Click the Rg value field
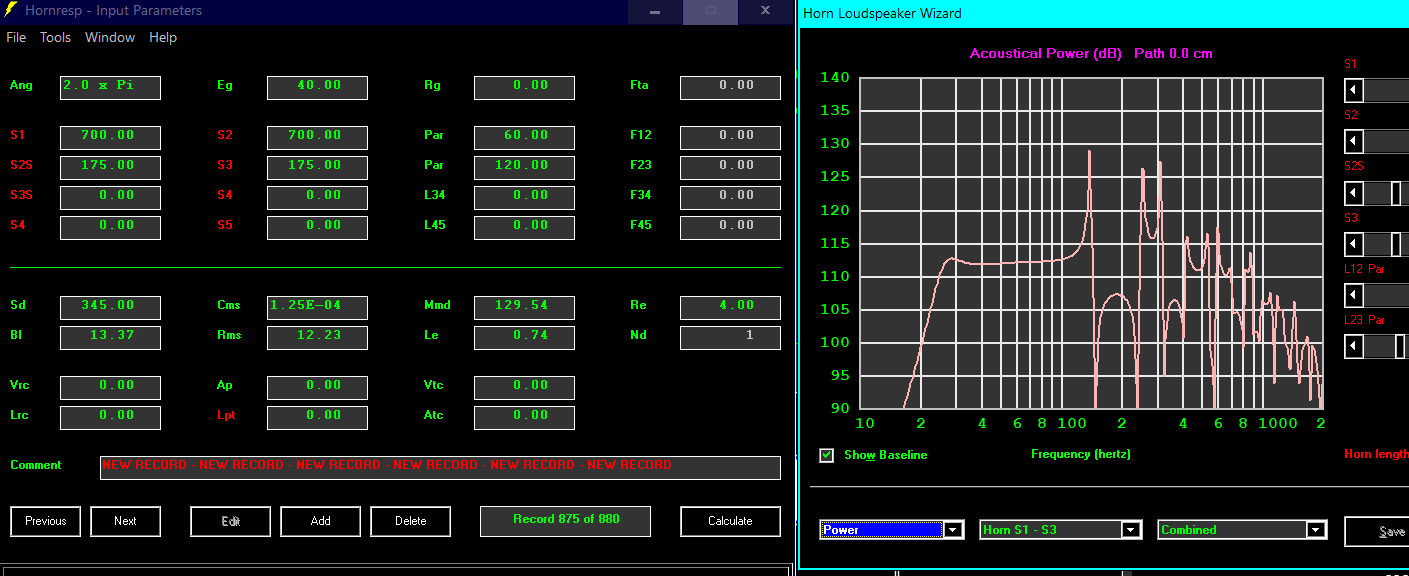This screenshot has width=1409, height=576. coord(524,87)
